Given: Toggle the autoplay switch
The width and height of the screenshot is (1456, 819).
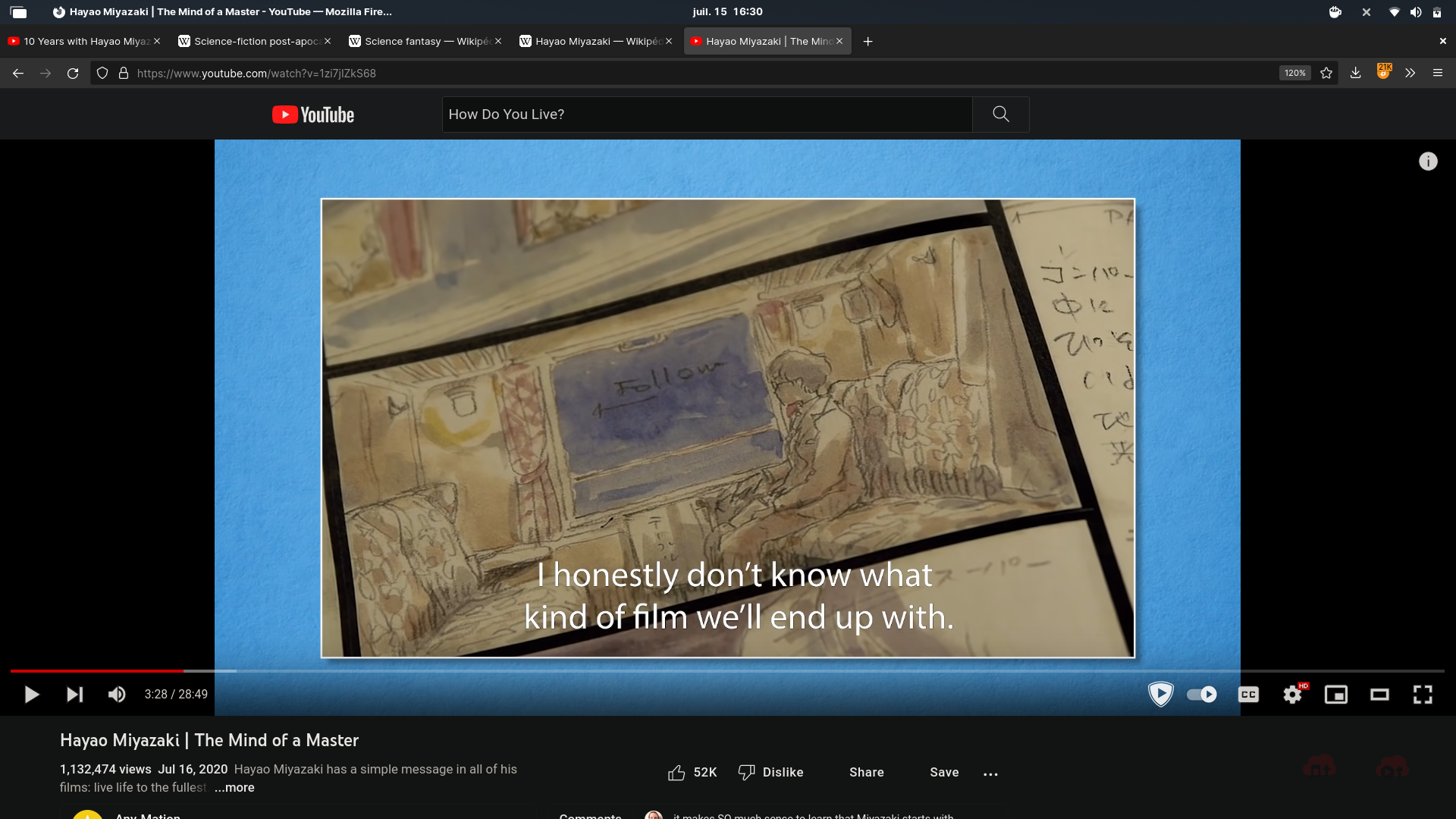Looking at the screenshot, I should pos(1202,695).
